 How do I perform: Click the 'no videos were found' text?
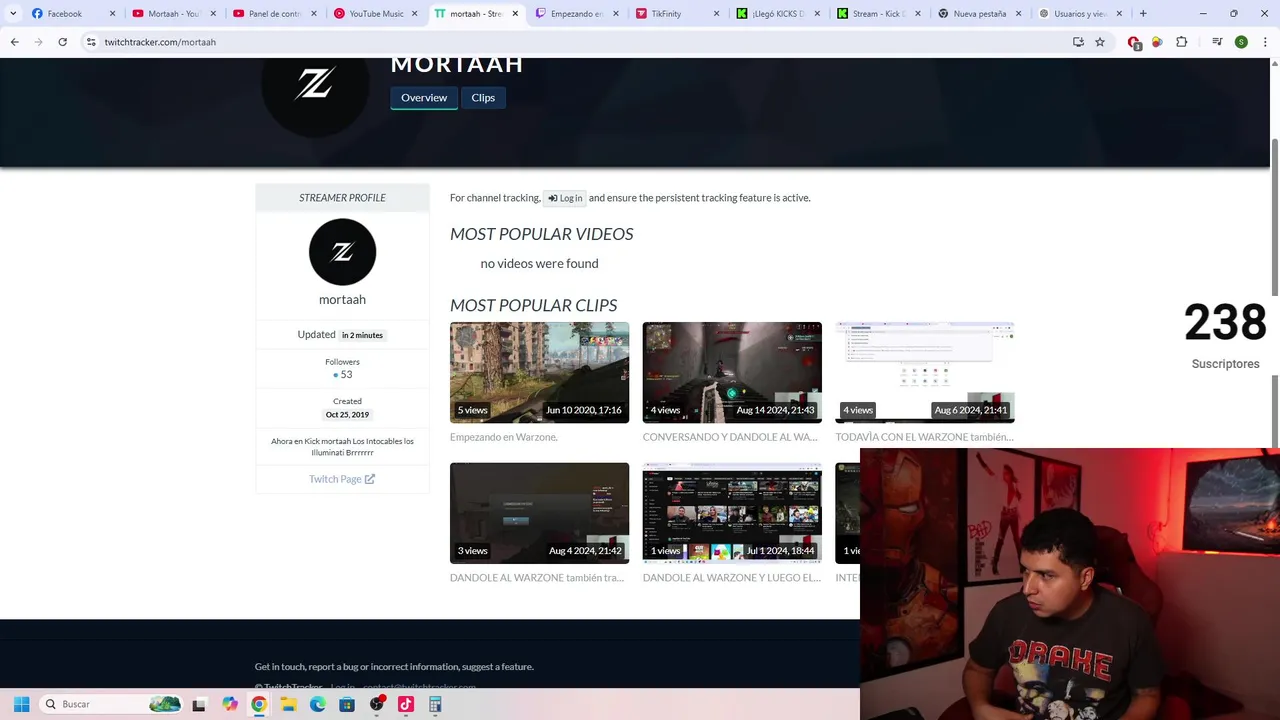click(x=539, y=263)
